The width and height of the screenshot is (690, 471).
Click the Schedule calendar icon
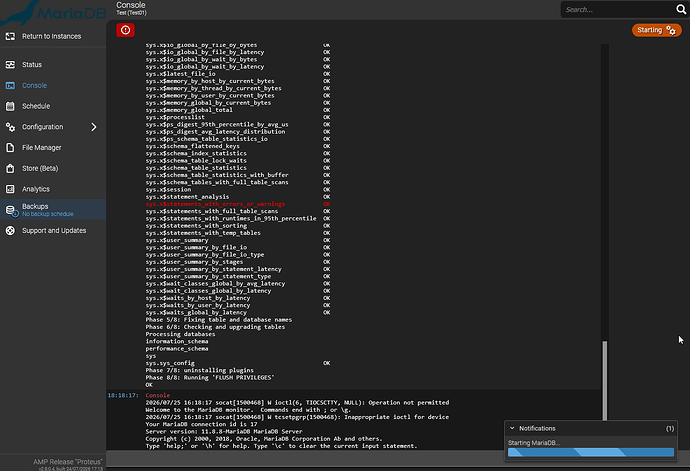click(x=10, y=106)
